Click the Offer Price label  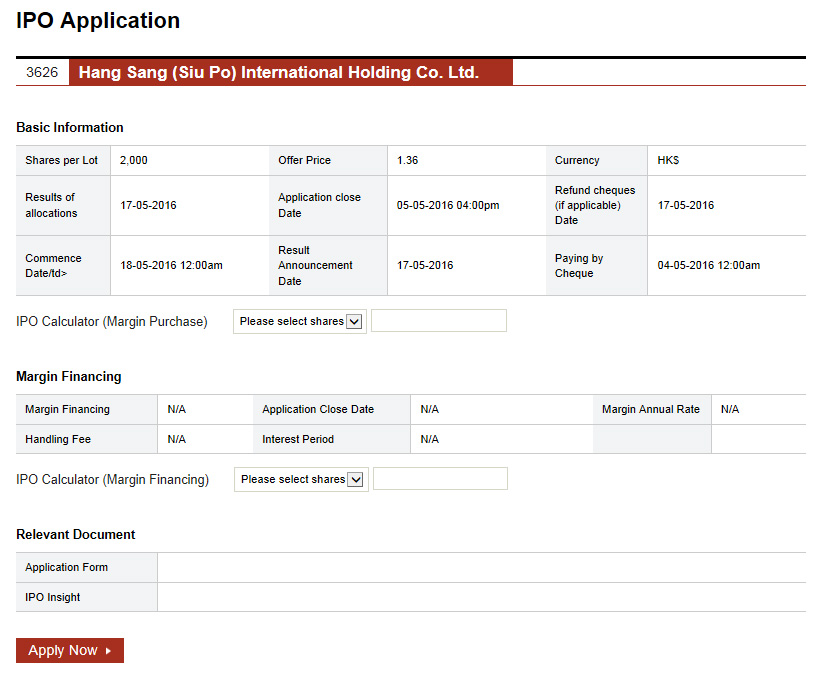pos(304,160)
